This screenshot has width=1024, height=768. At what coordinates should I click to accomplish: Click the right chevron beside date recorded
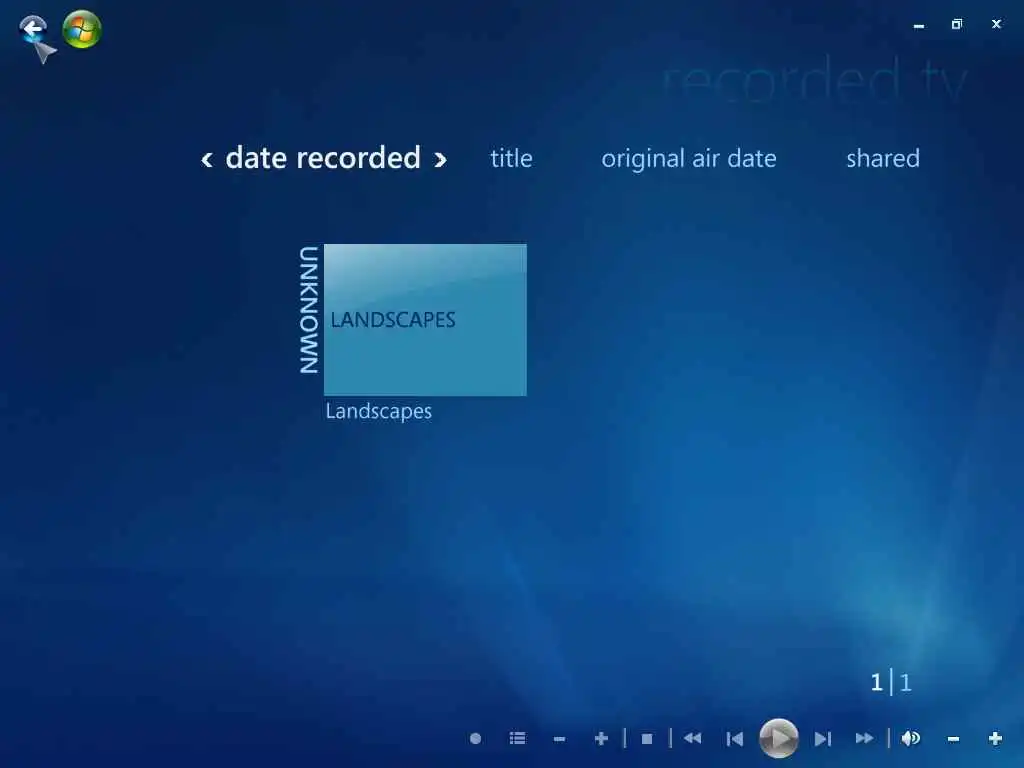[x=440, y=159]
